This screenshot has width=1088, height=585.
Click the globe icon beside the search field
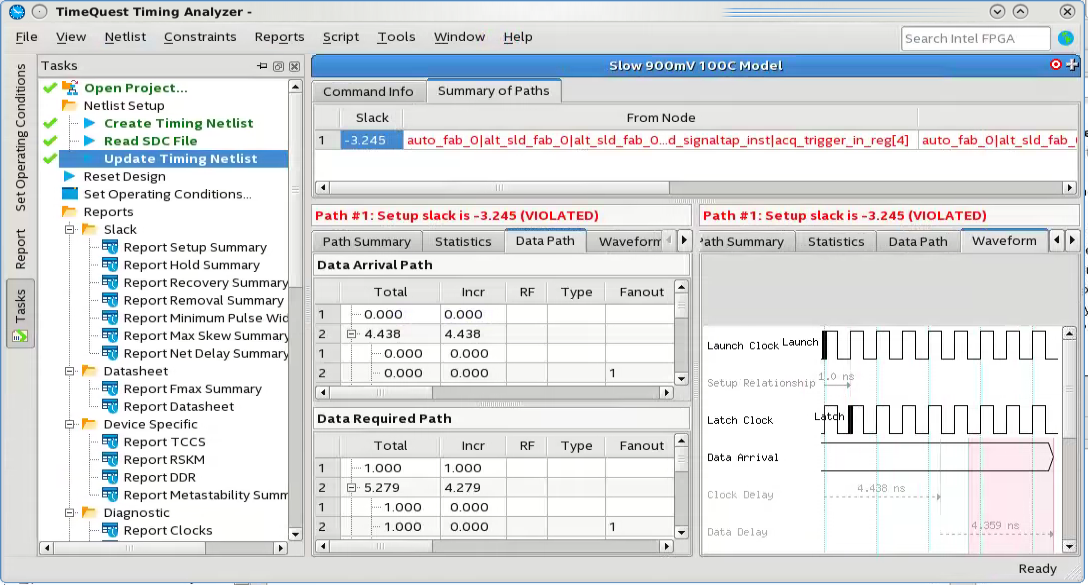click(x=1066, y=38)
